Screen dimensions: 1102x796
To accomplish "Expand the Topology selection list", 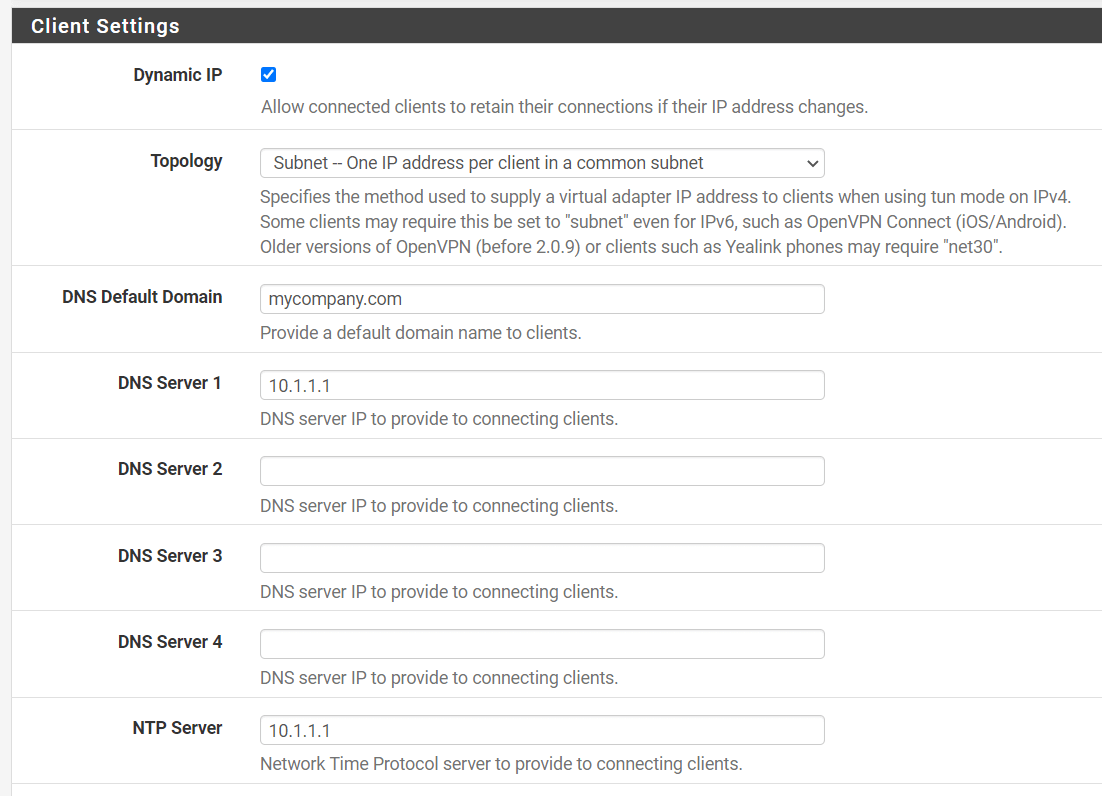I will pyautogui.click(x=812, y=163).
